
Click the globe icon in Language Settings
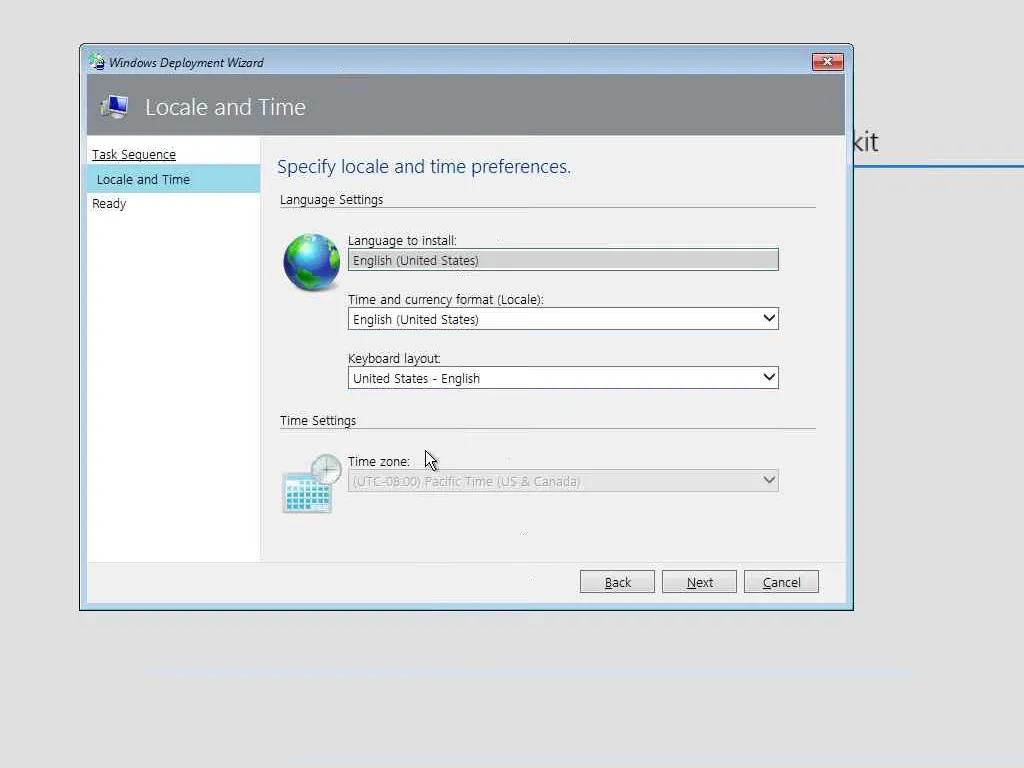pos(312,261)
